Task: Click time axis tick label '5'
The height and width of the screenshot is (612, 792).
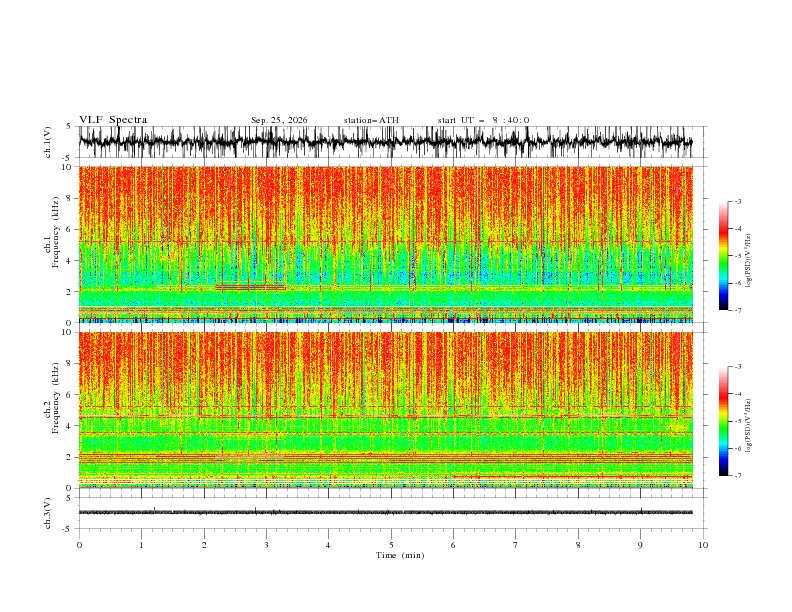Action: point(391,545)
